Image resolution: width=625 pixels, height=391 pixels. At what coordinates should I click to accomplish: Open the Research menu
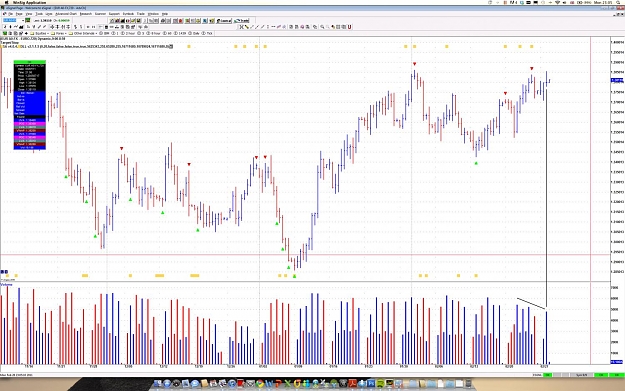pos(86,14)
